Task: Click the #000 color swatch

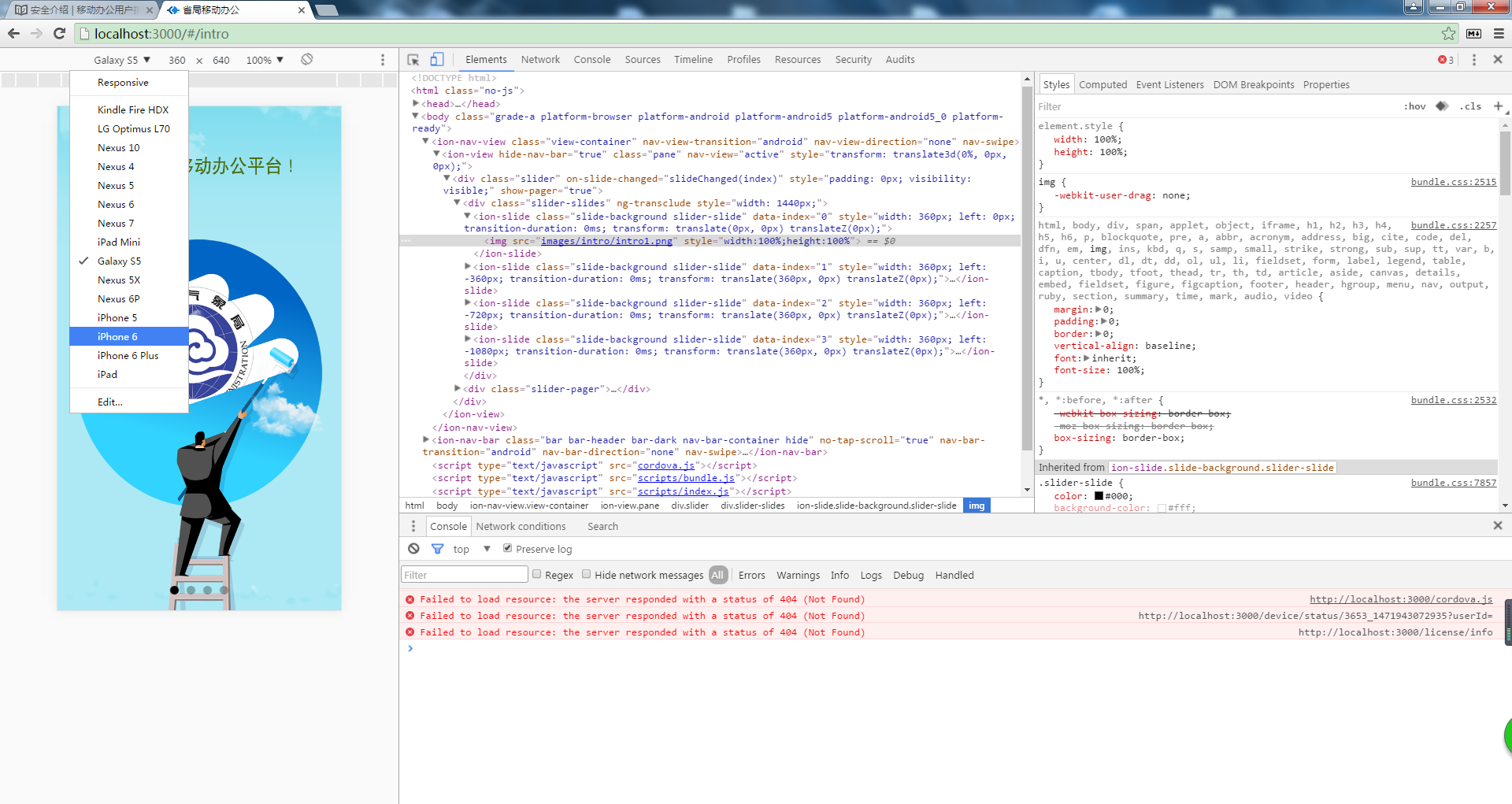Action: [1099, 496]
